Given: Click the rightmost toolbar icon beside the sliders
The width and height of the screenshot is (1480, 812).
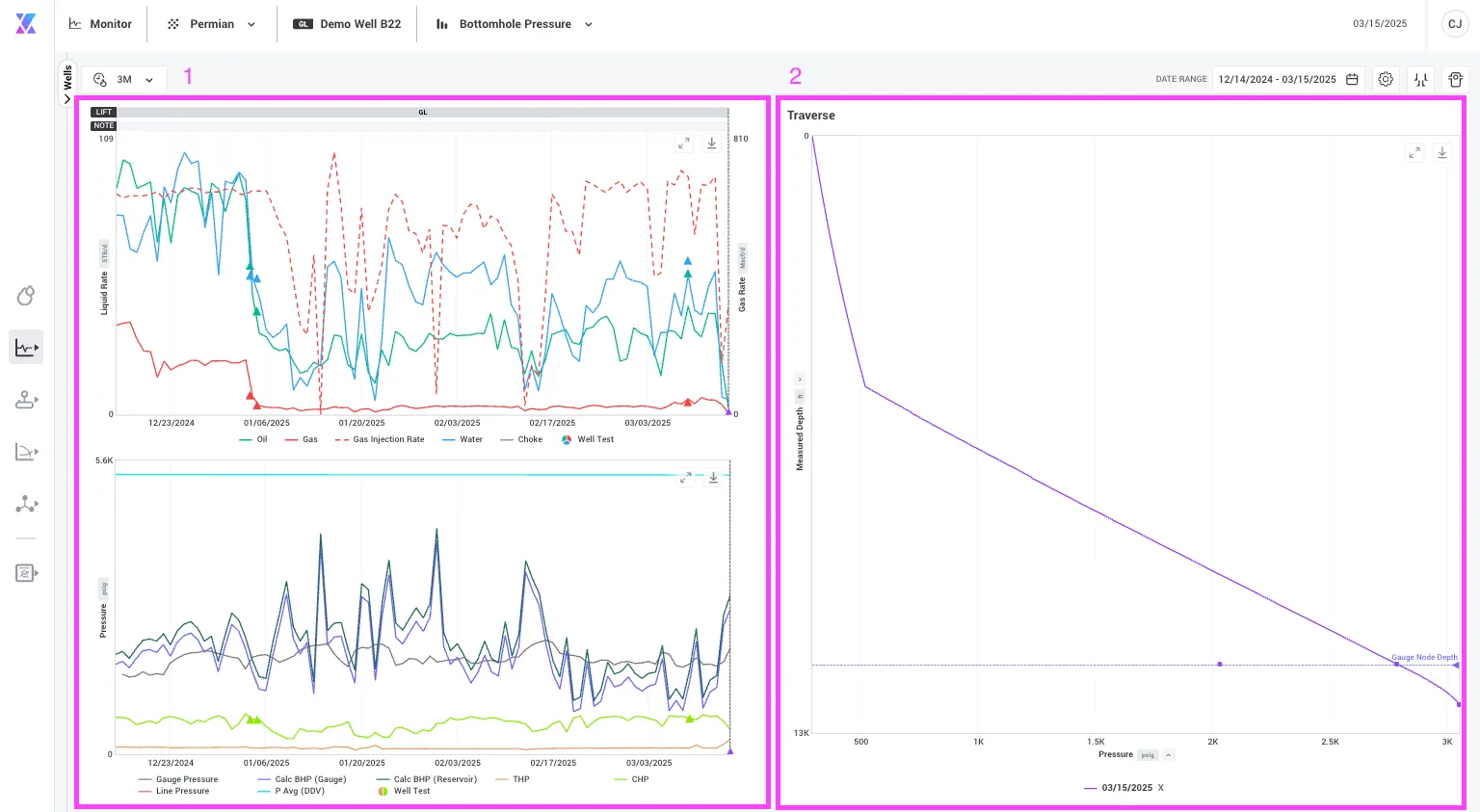Looking at the screenshot, I should coord(1456,79).
